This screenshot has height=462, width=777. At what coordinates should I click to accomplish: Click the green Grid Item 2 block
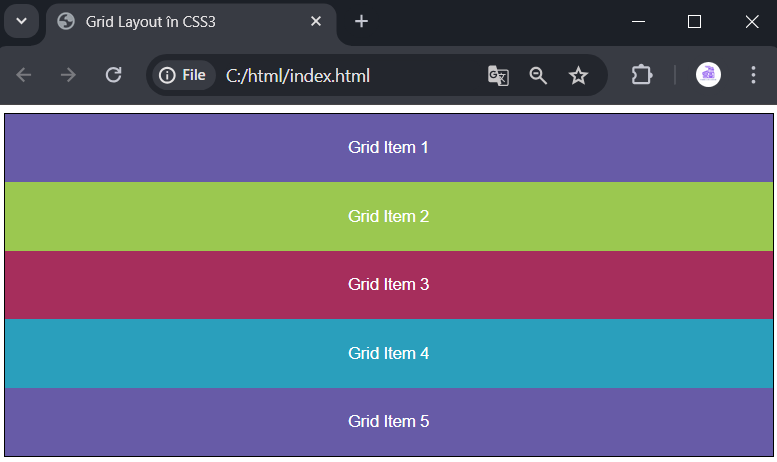(x=388, y=216)
